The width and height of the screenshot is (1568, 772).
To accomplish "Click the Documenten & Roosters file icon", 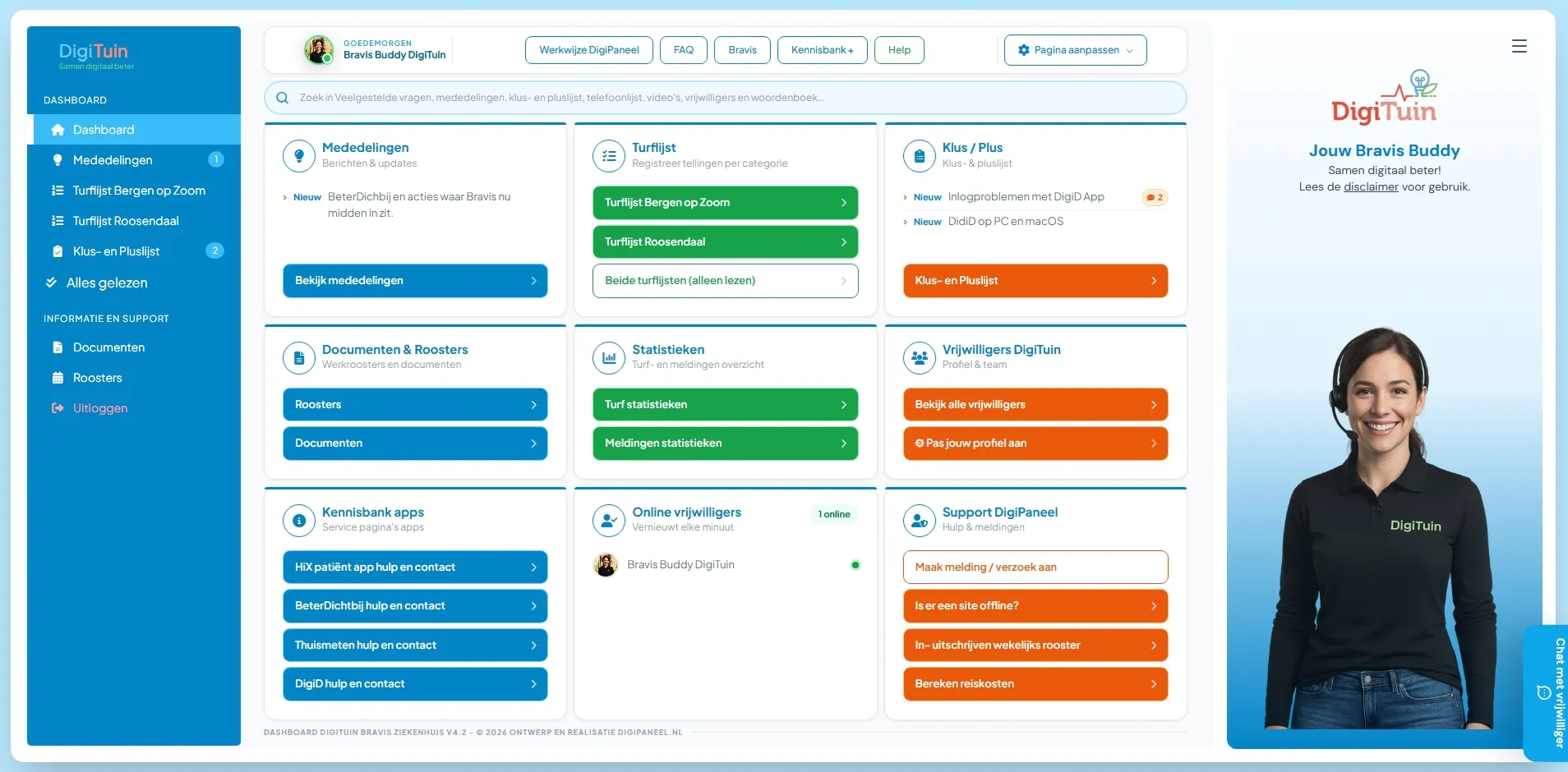I will pos(299,357).
